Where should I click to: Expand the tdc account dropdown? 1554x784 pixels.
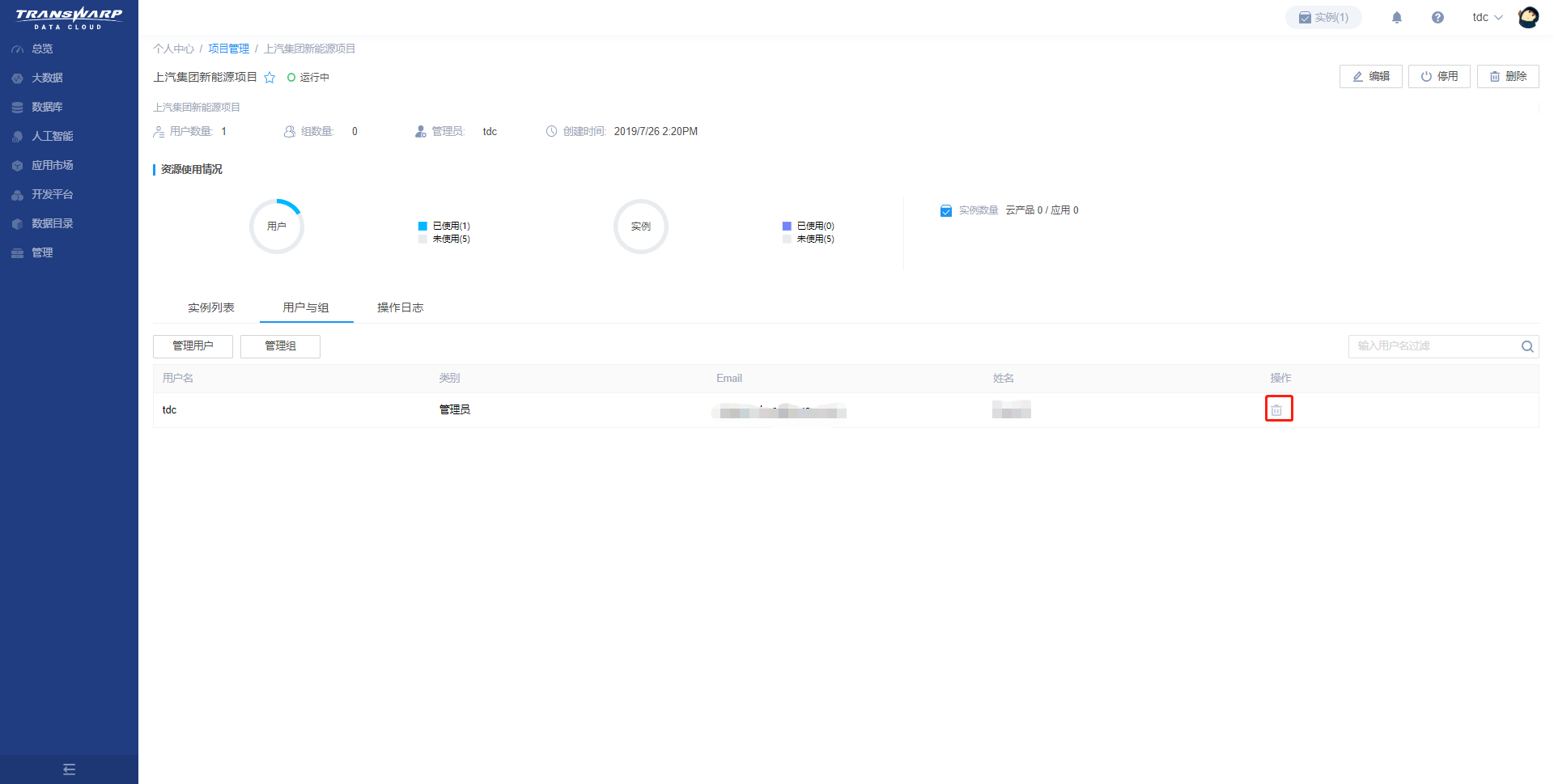point(1487,17)
